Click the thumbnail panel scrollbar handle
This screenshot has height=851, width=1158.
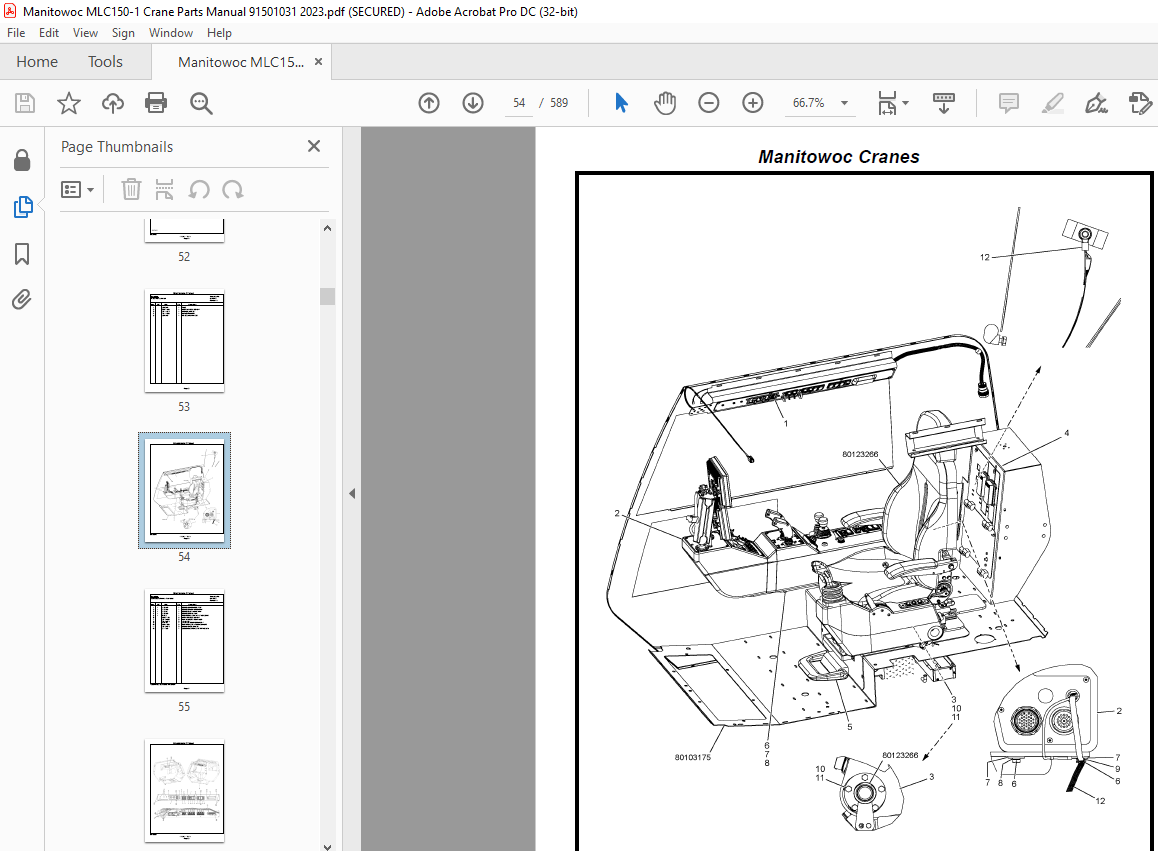(327, 296)
